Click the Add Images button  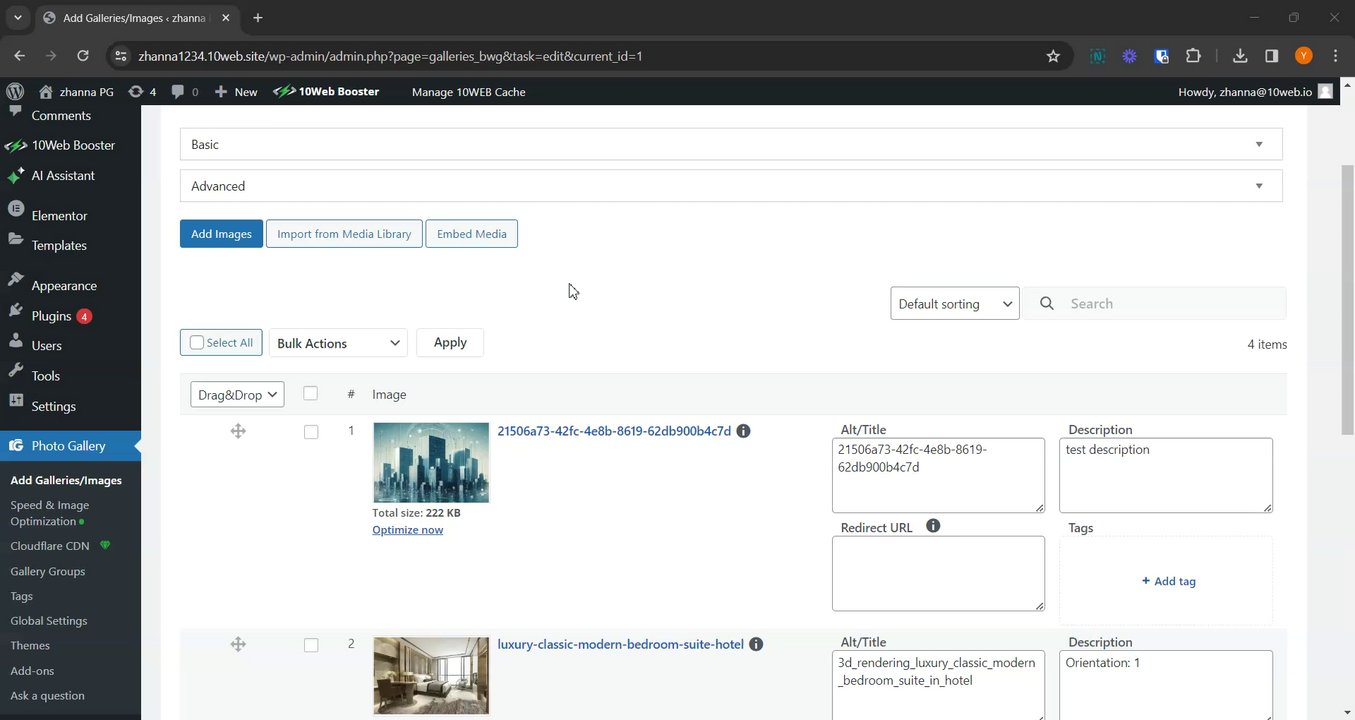(x=221, y=234)
